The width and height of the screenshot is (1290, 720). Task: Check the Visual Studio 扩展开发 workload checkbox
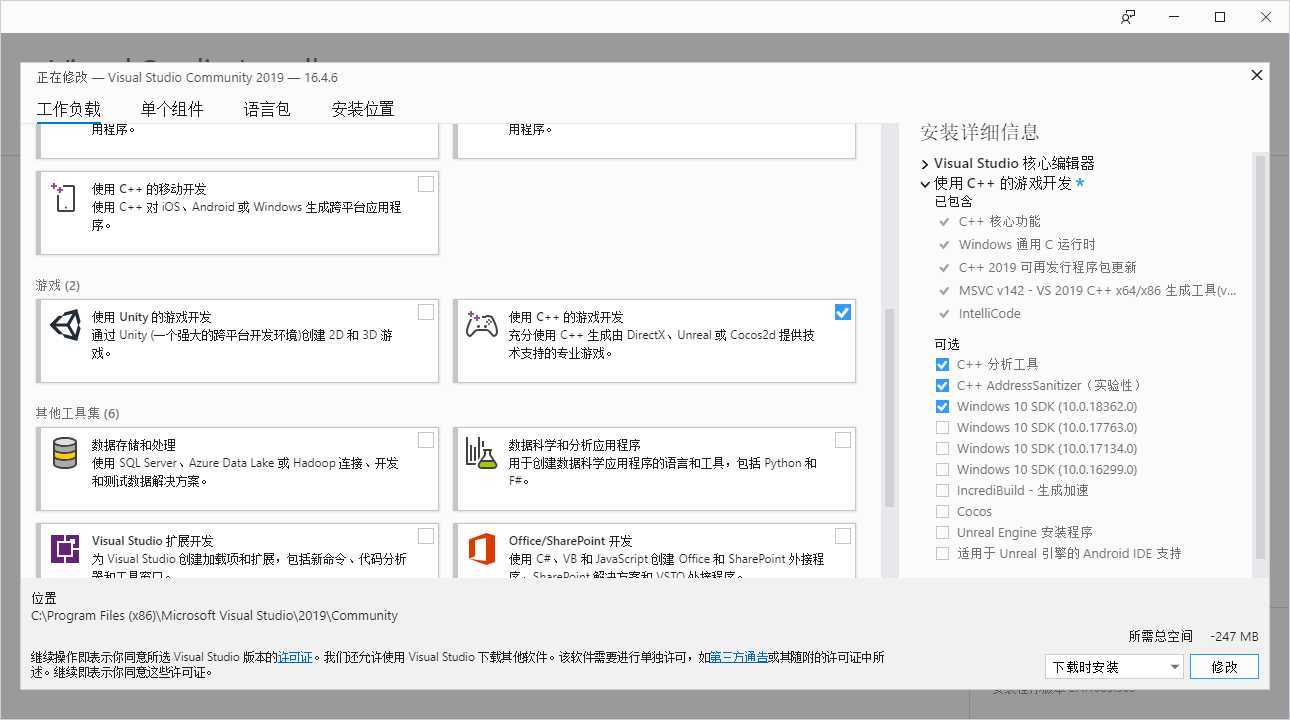[x=426, y=536]
